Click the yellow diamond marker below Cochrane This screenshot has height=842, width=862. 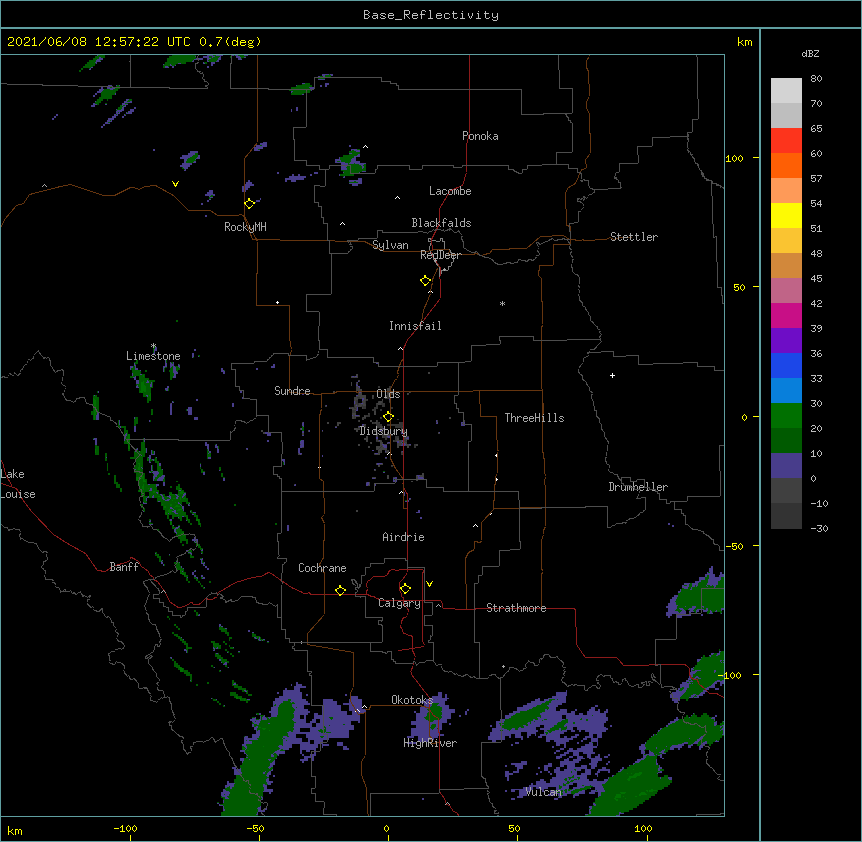tap(340, 590)
